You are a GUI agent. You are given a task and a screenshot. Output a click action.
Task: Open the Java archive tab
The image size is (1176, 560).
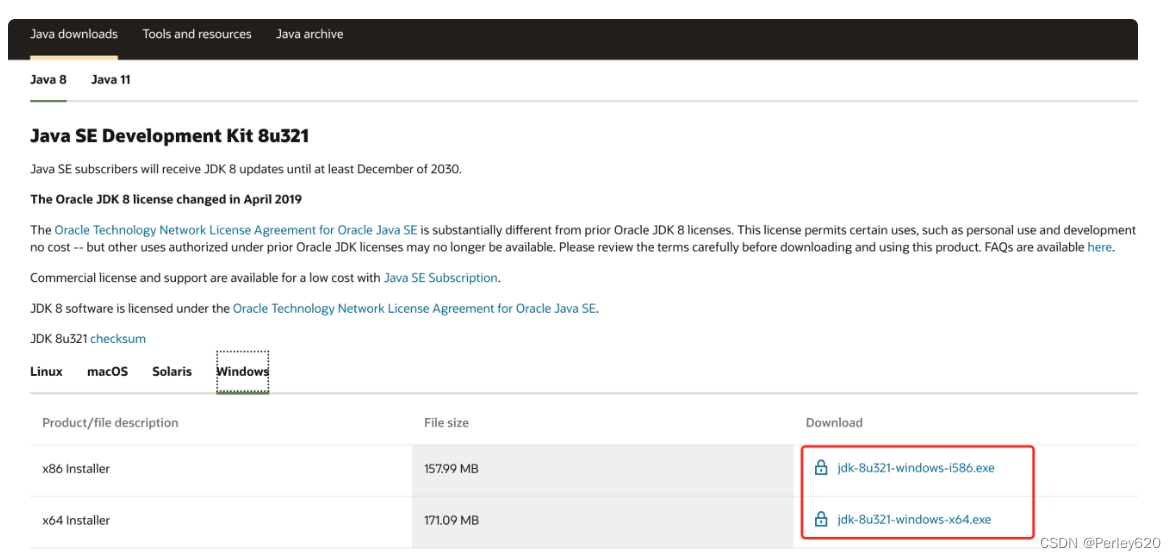click(x=309, y=34)
